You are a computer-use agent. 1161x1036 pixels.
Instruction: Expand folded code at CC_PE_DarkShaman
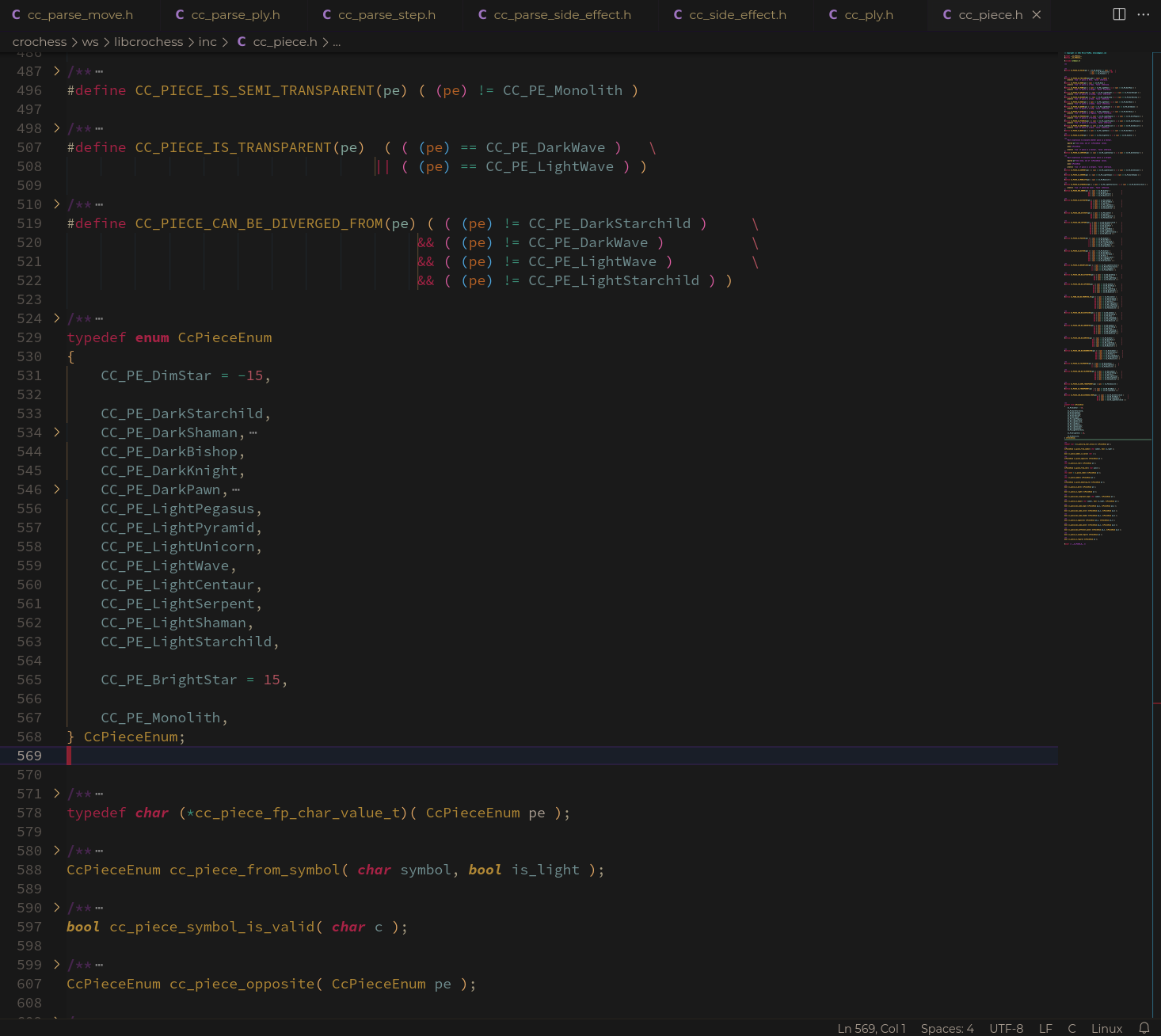tap(56, 432)
